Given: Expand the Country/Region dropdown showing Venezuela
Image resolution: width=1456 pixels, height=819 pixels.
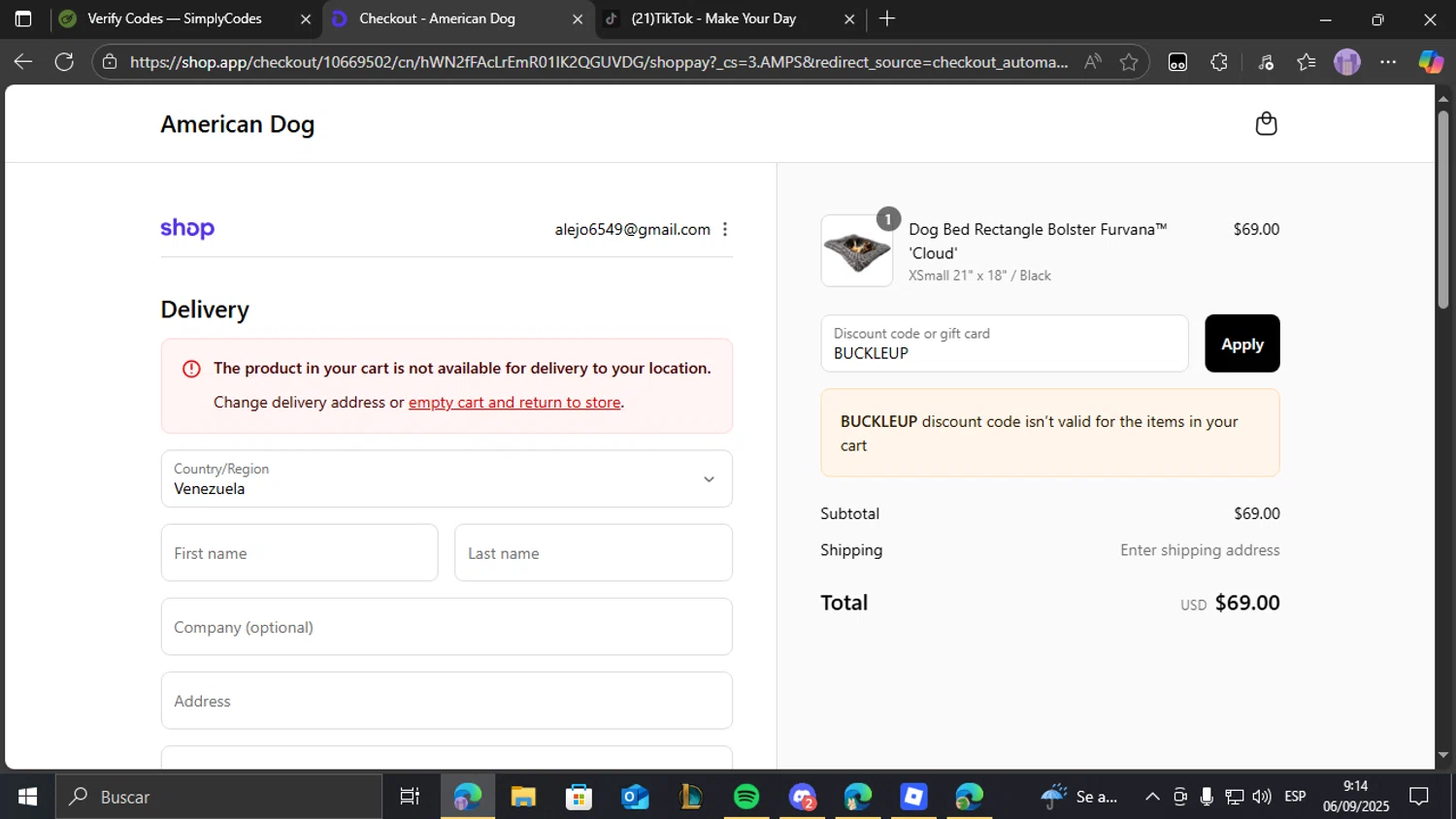Looking at the screenshot, I should point(447,478).
